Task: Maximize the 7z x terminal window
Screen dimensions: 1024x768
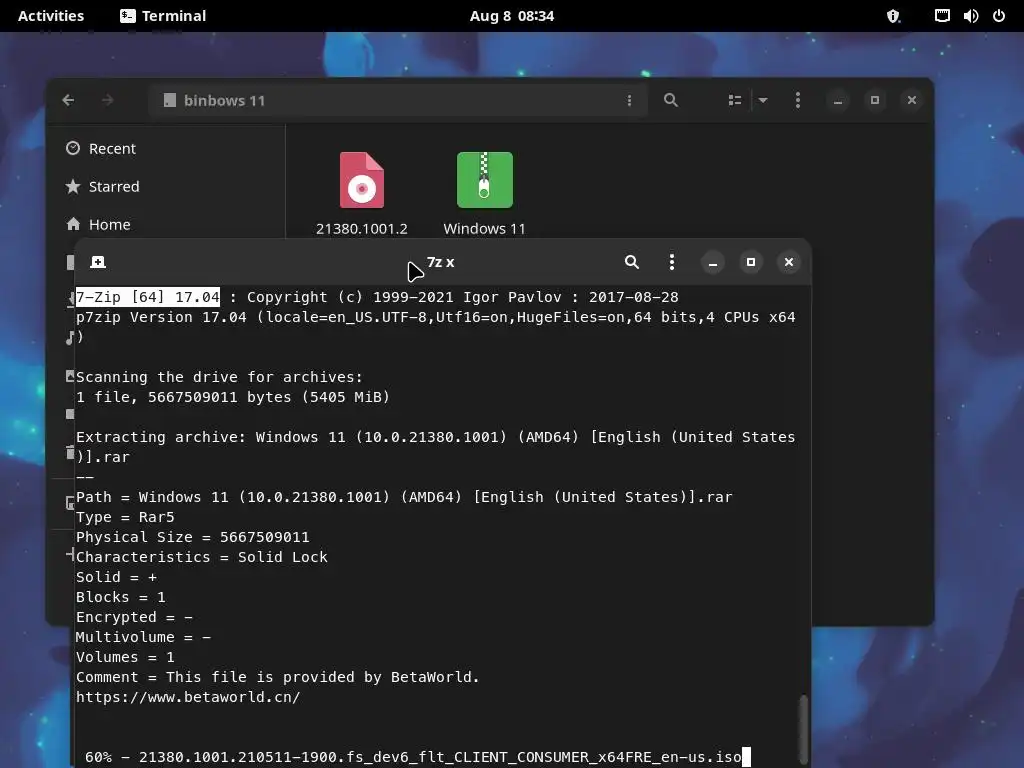Action: point(751,262)
